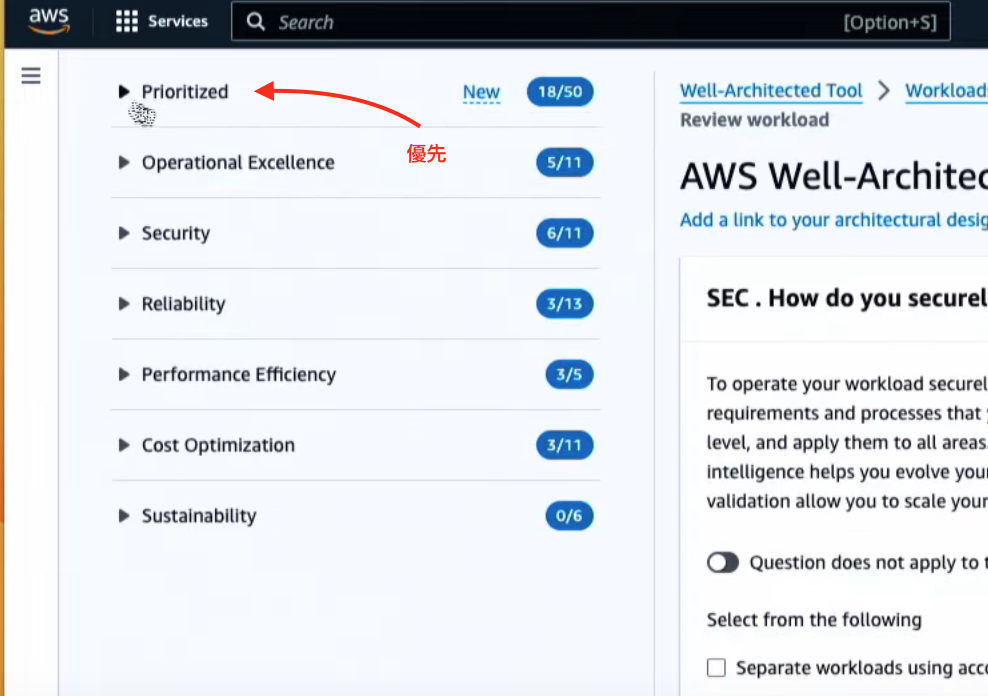Click 'Add a link to your architectural design'

tap(833, 220)
